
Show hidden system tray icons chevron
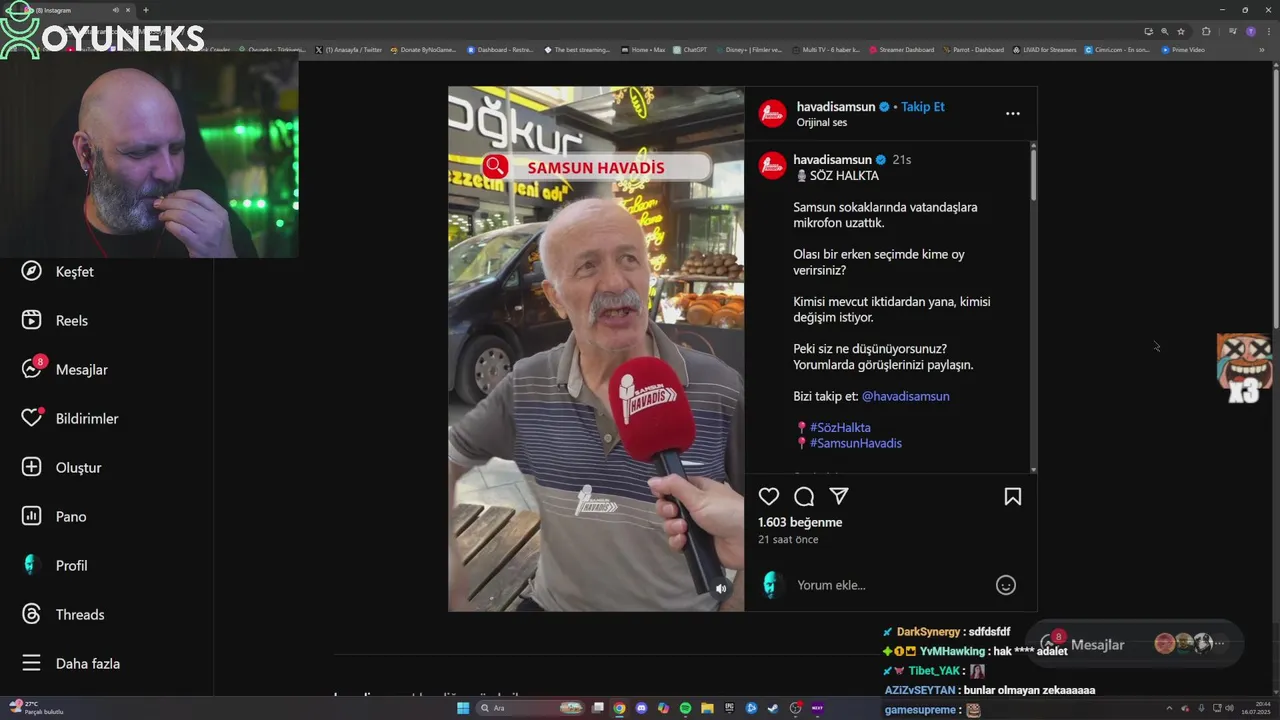click(x=1169, y=708)
